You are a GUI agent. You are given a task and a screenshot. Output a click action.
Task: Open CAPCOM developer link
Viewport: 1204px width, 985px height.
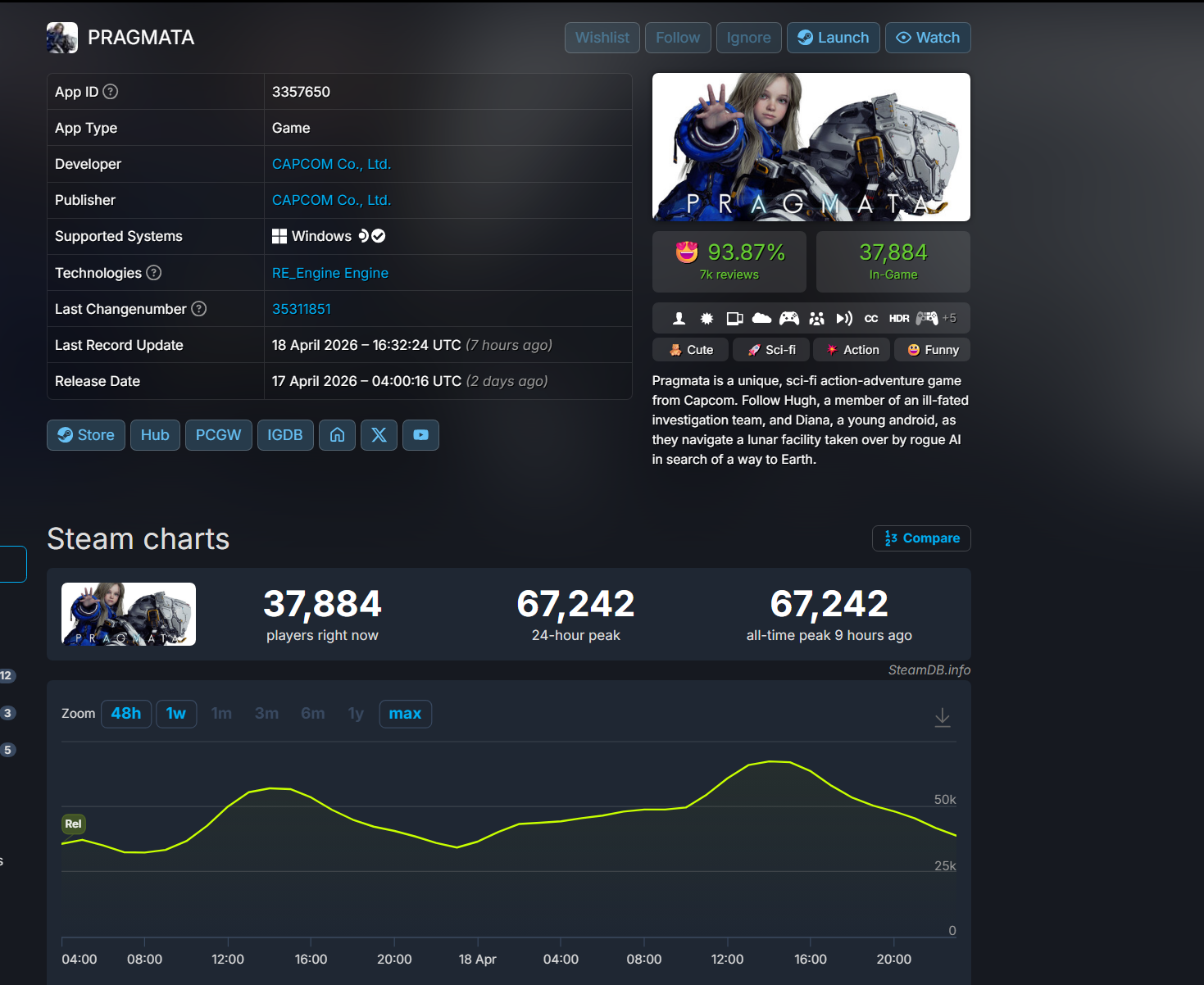(x=331, y=164)
